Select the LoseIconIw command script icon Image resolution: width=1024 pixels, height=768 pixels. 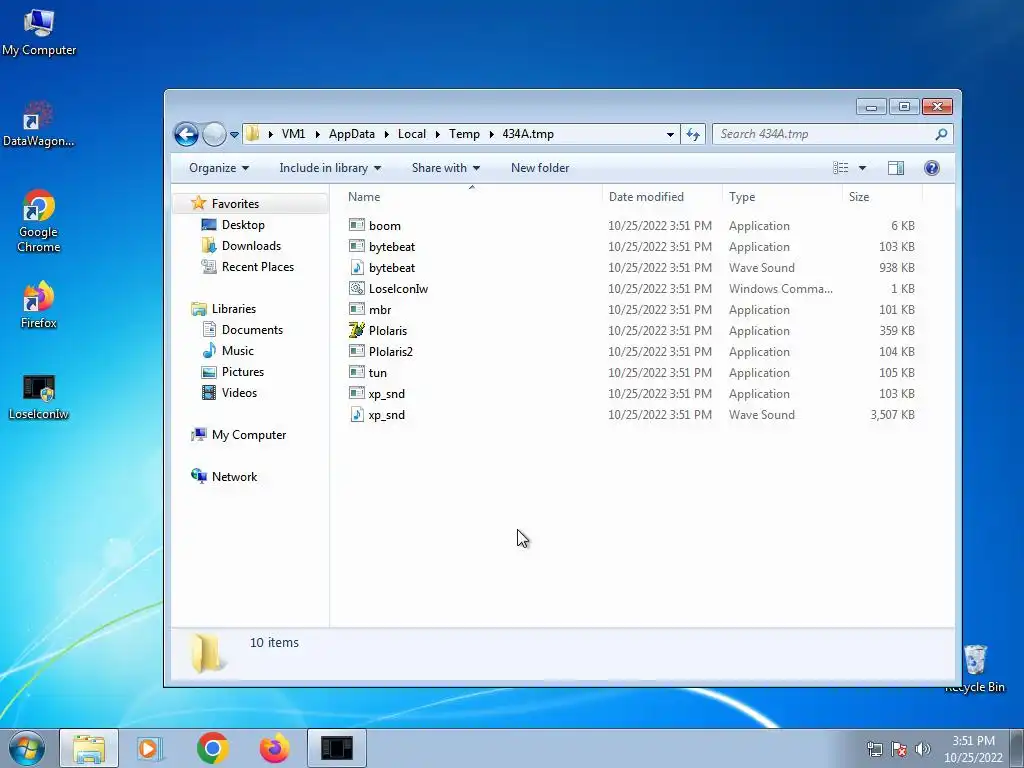click(357, 288)
